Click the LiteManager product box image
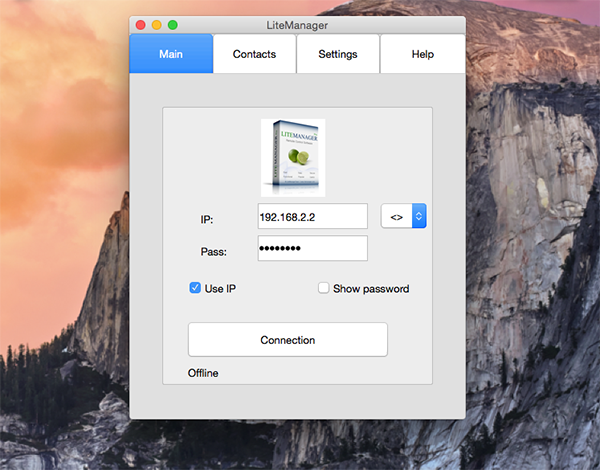Viewport: 600px width, 470px height. tap(293, 158)
